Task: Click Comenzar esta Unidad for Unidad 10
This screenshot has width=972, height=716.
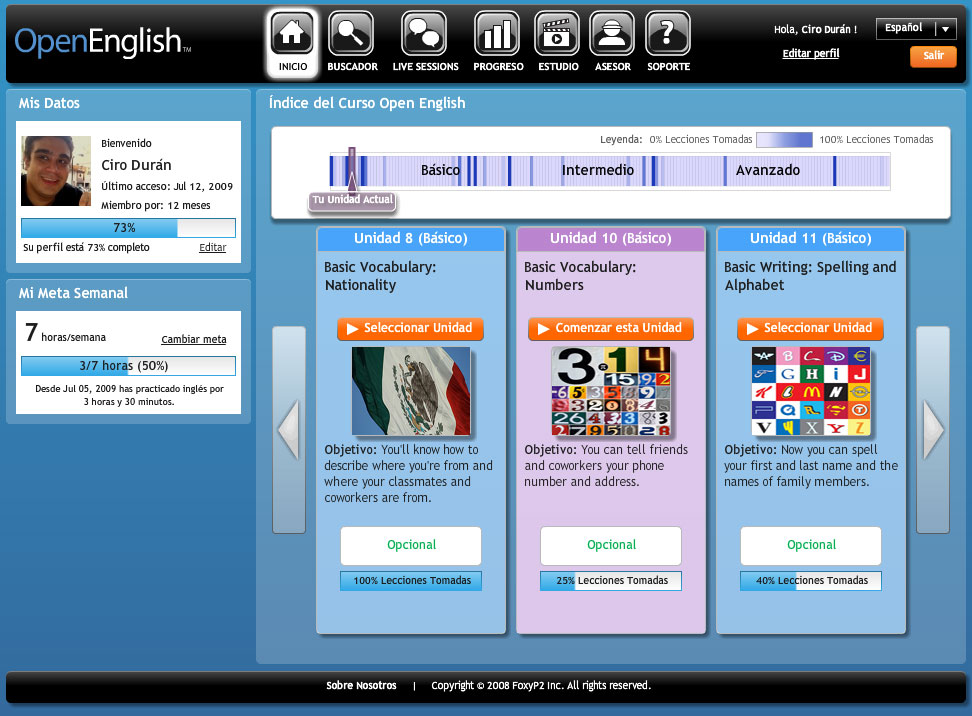Action: 611,328
